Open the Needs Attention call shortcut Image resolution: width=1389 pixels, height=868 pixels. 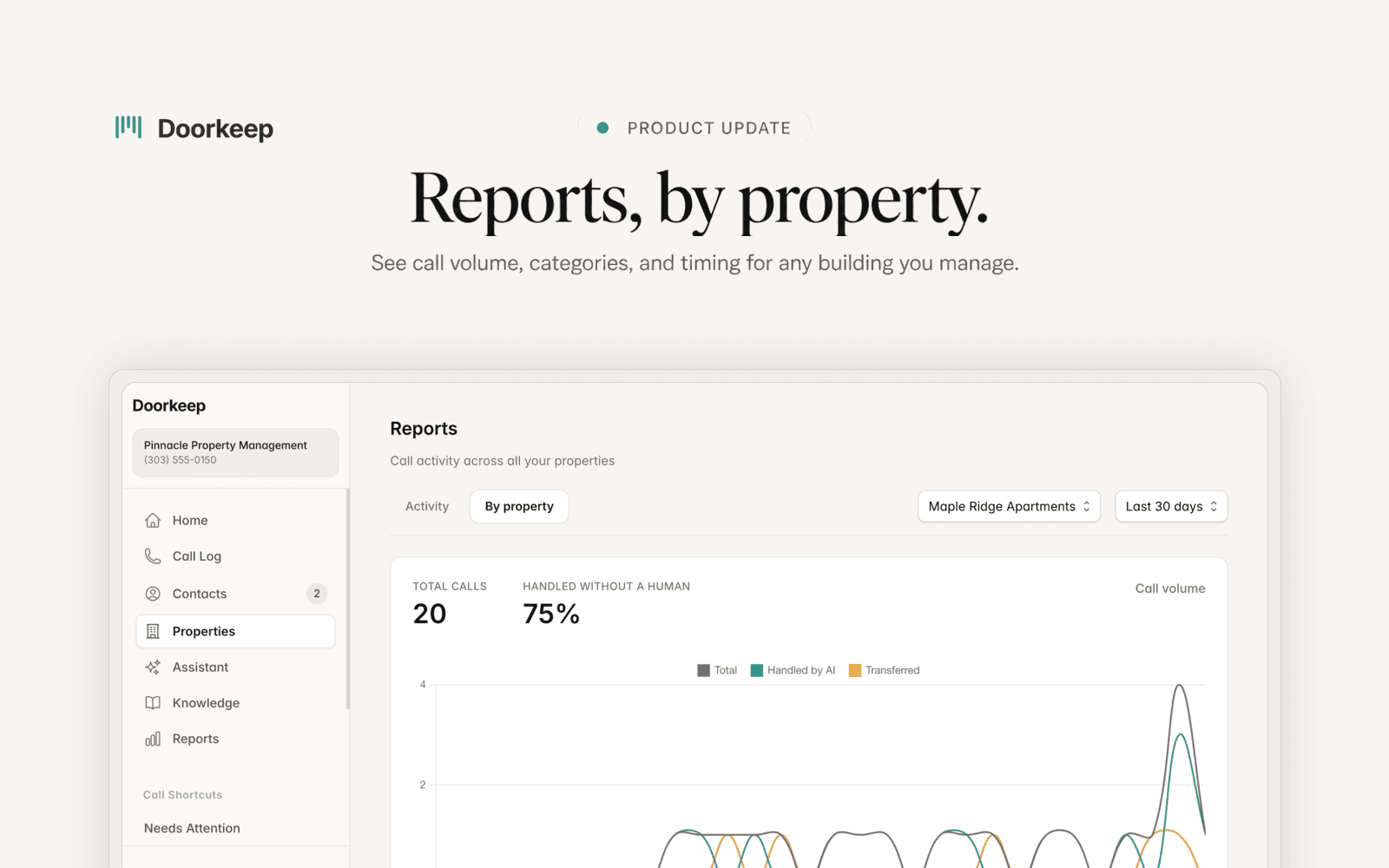(192, 828)
